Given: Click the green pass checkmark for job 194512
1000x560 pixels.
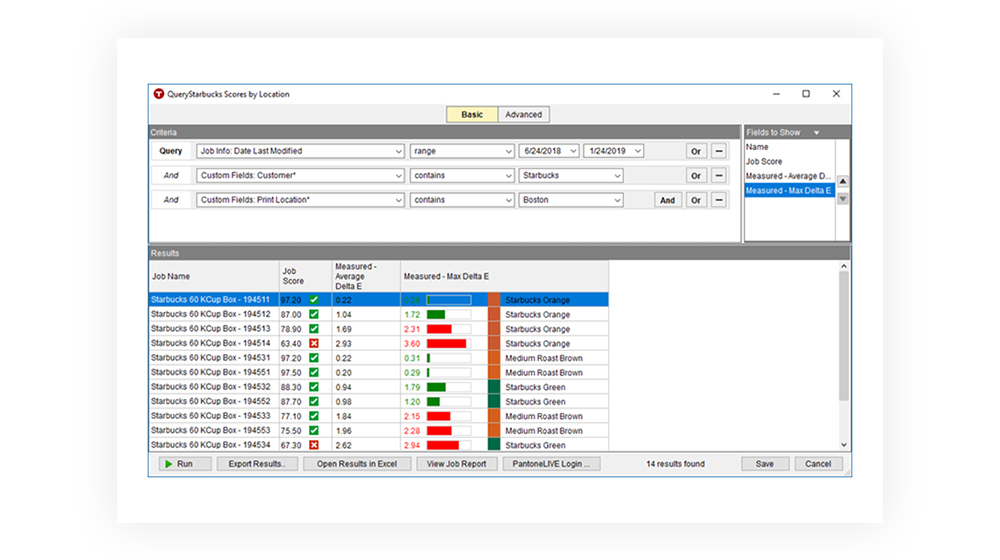Looking at the screenshot, I should pos(314,314).
